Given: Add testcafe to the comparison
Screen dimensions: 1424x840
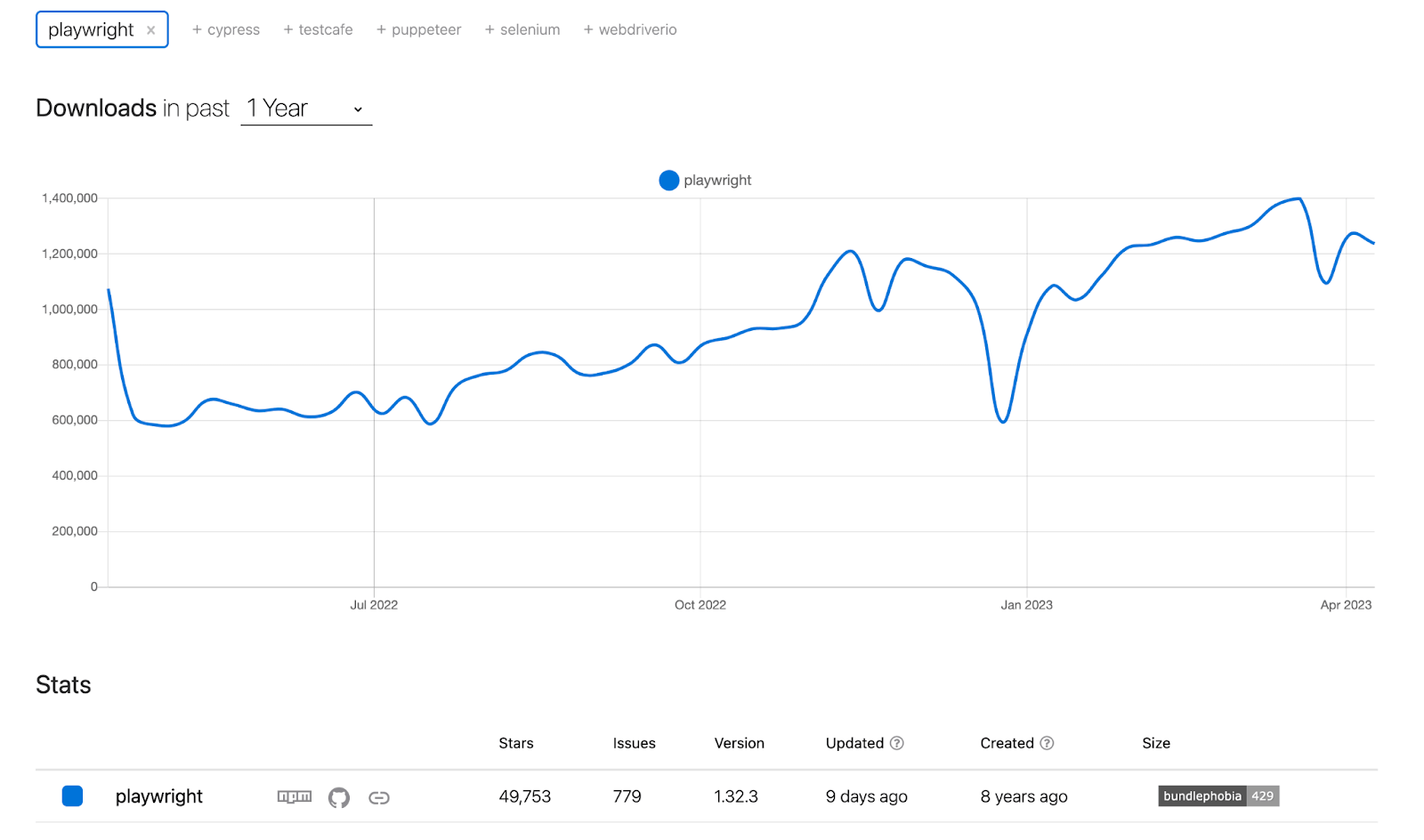Looking at the screenshot, I should pyautogui.click(x=318, y=29).
